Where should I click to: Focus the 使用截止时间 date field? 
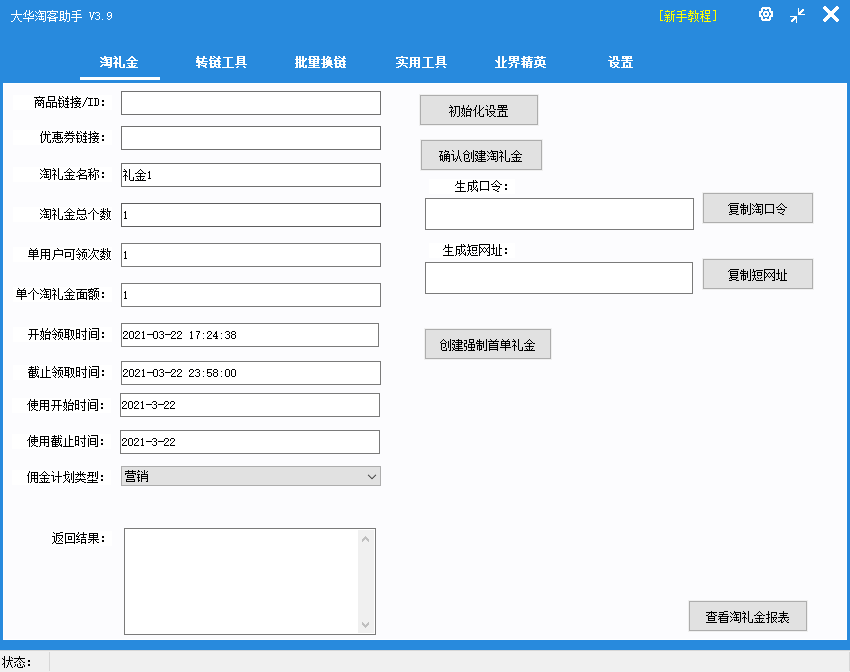(249, 442)
